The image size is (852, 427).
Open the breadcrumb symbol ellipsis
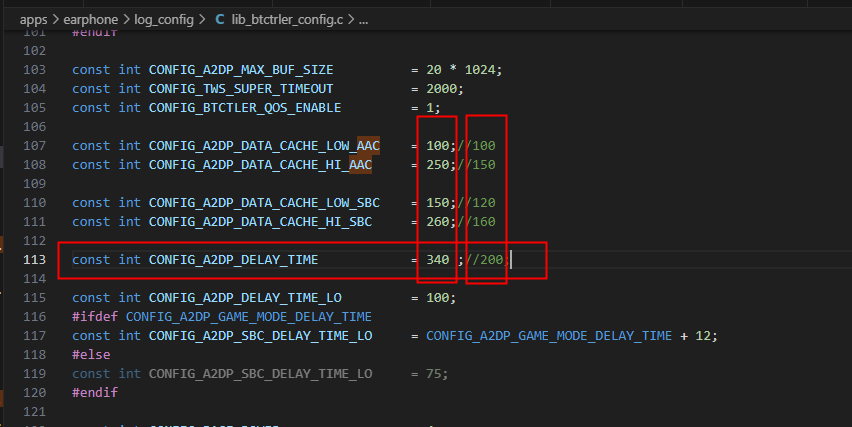(x=364, y=21)
